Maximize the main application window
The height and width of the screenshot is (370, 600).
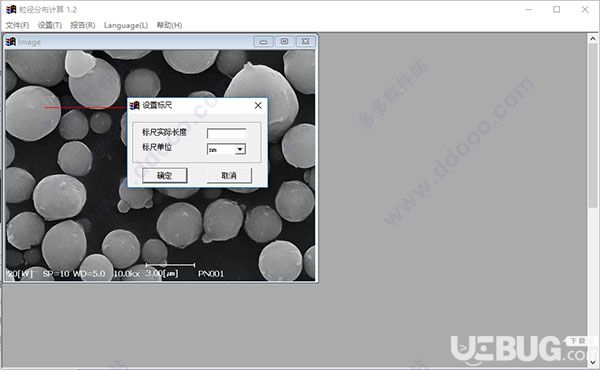[557, 10]
